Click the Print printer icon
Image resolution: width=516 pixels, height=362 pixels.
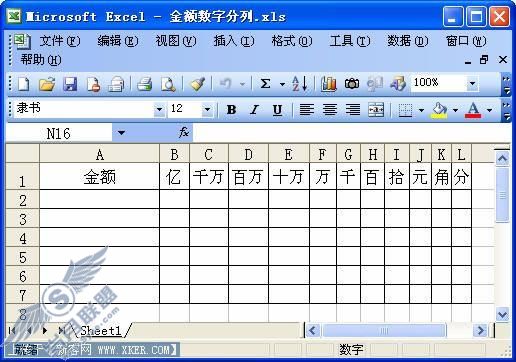pos(145,84)
